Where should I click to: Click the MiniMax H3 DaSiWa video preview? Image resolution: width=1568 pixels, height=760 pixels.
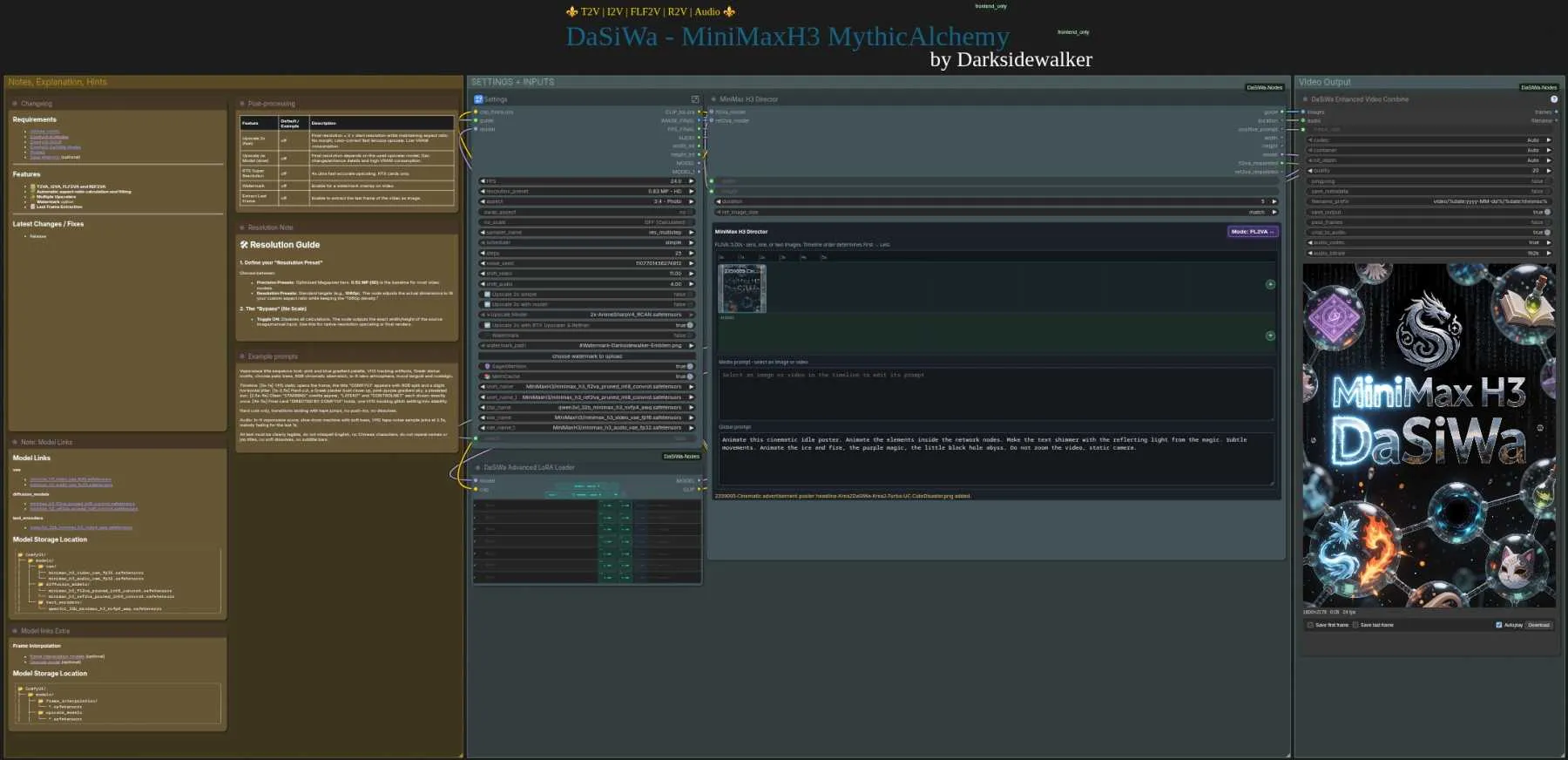pyautogui.click(x=1429, y=435)
